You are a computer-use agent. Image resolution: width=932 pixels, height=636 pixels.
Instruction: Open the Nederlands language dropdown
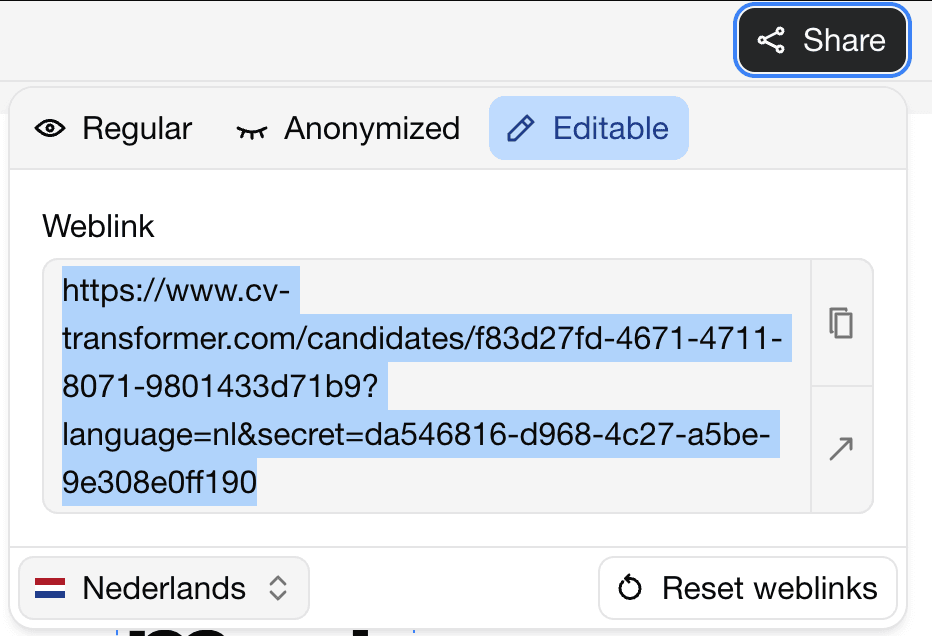pos(164,588)
